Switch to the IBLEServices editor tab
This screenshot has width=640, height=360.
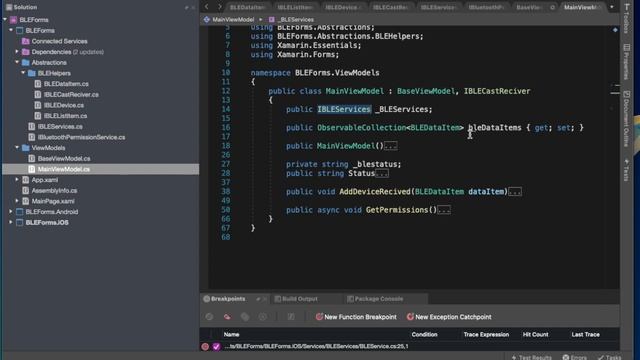pos(438,7)
